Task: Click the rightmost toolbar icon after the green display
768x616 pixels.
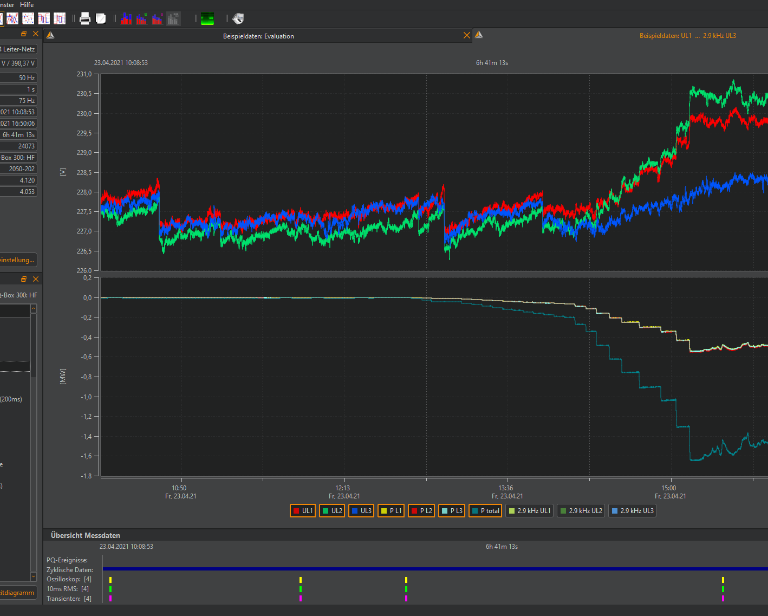Action: [x=238, y=19]
